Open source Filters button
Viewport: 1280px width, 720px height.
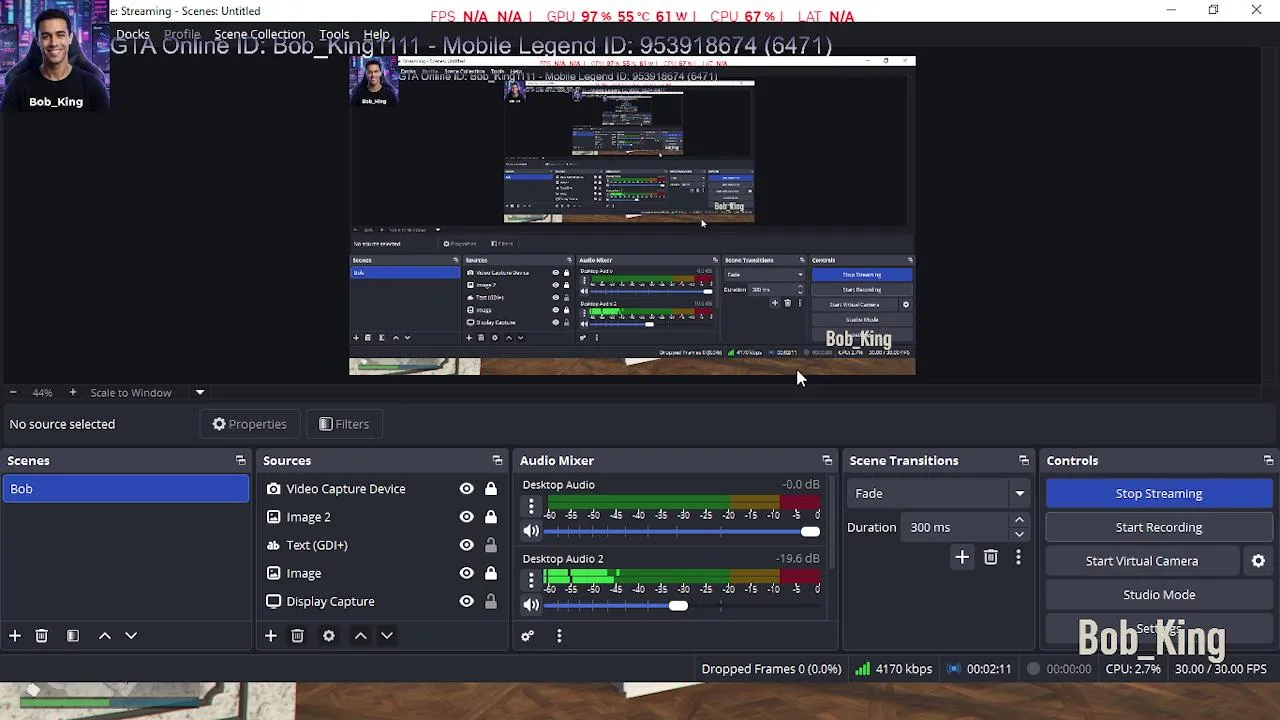click(344, 424)
